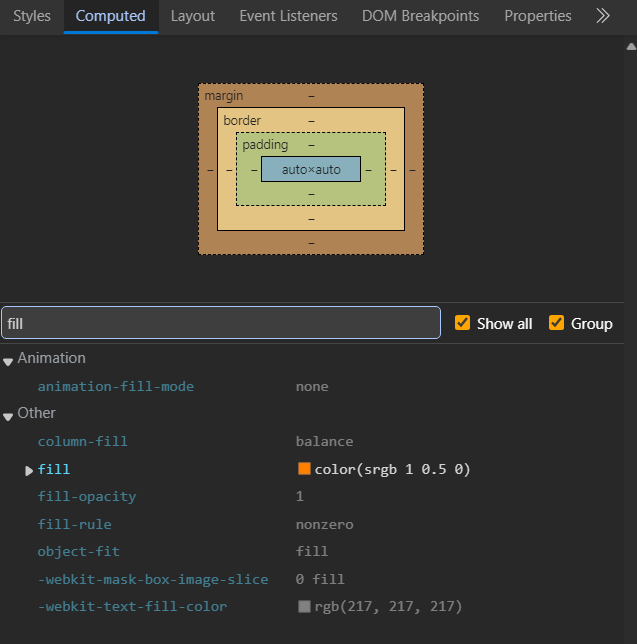Select the column-fill property row

coord(83,441)
